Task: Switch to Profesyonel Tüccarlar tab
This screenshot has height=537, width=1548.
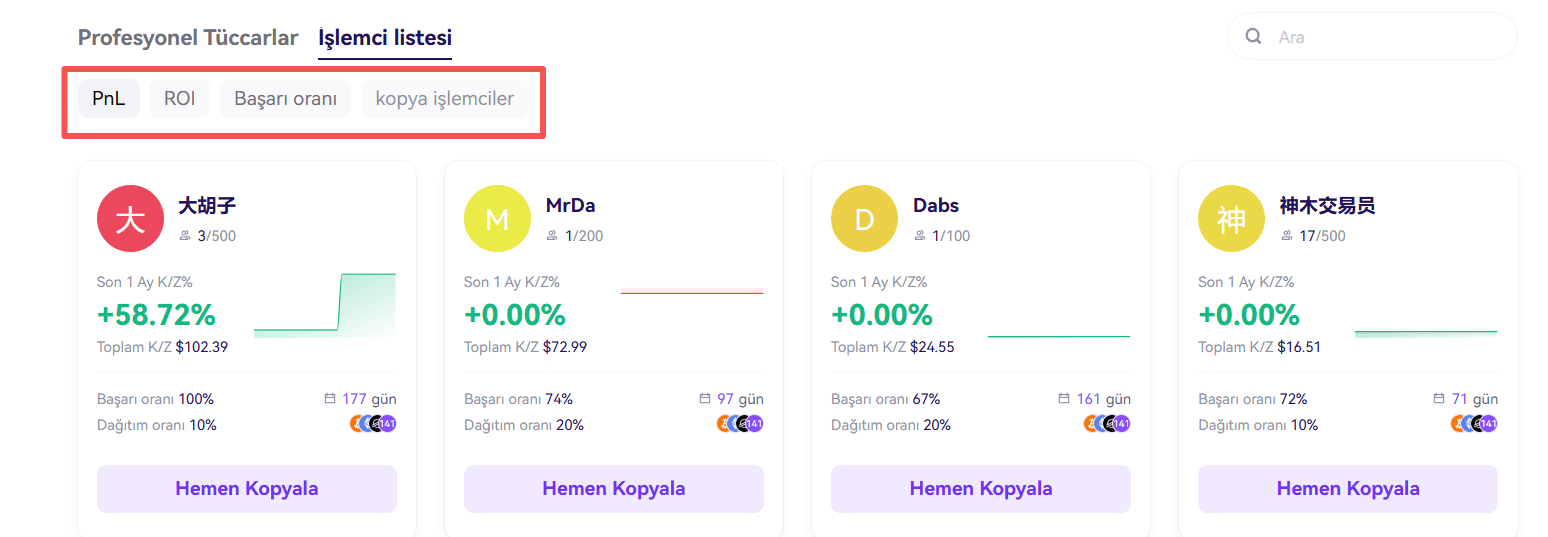Action: 188,38
